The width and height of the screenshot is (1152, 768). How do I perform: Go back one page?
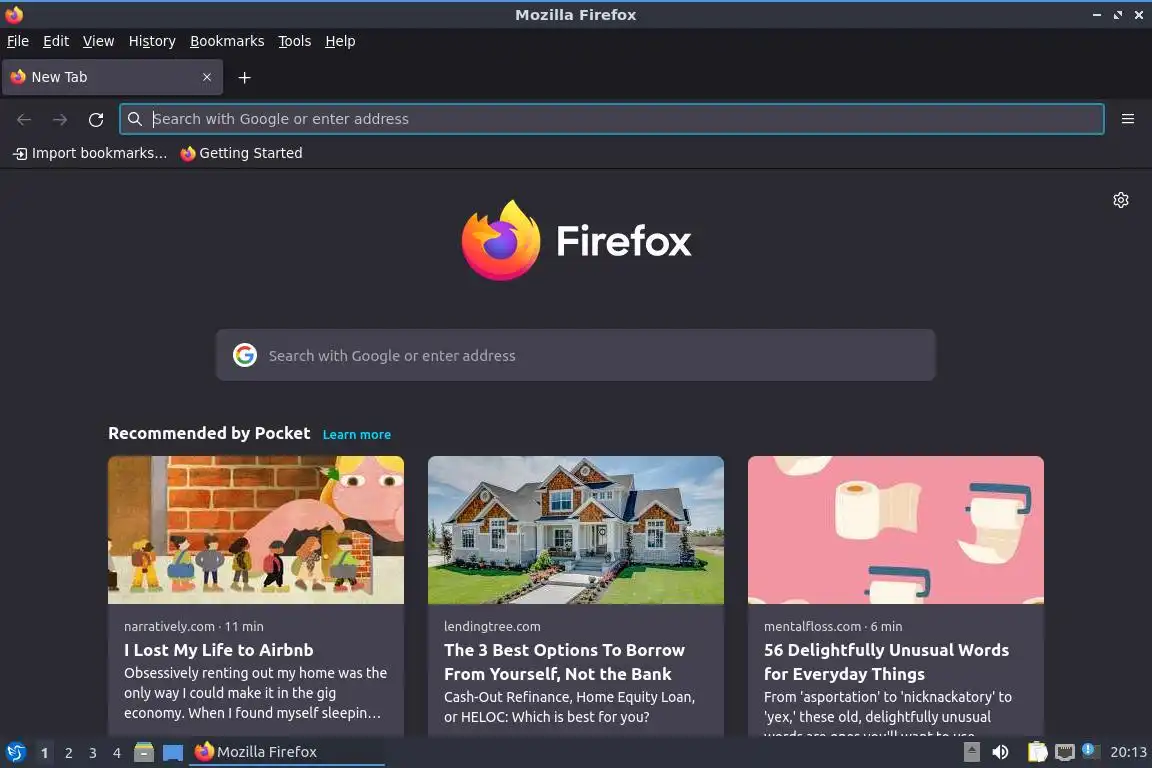[24, 119]
